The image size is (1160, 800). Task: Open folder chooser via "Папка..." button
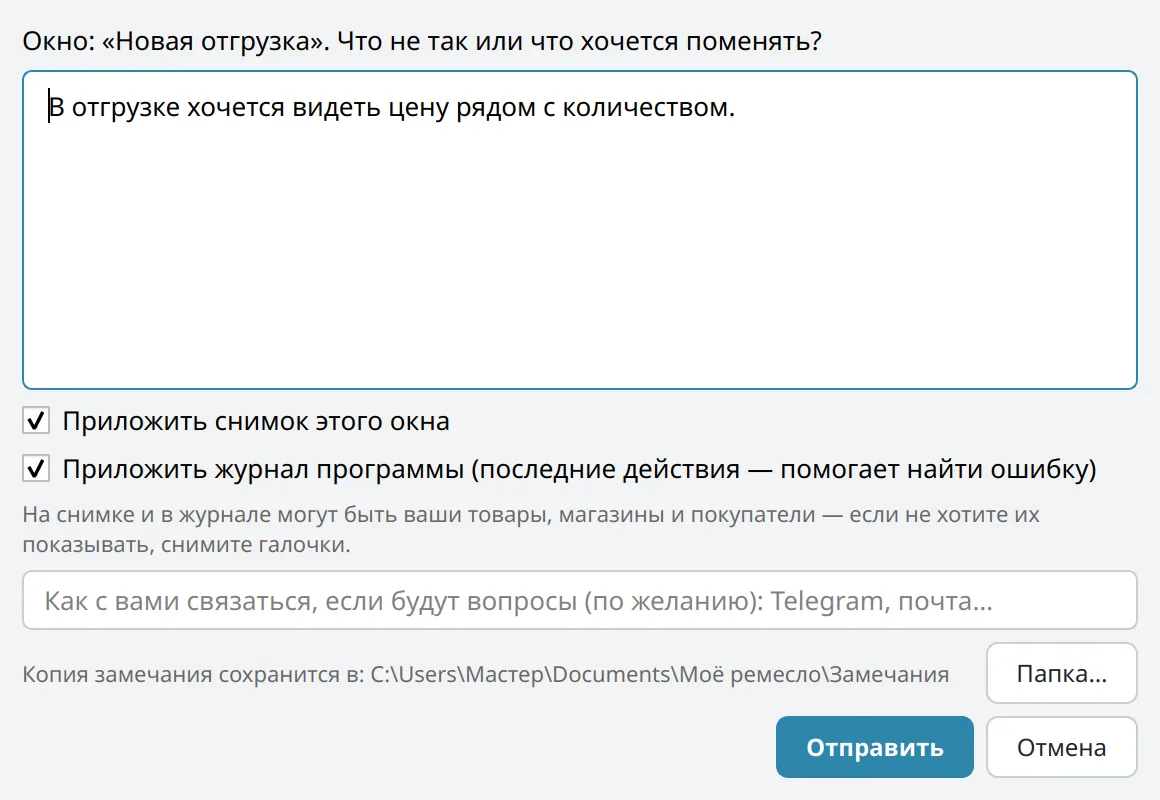coord(1062,673)
